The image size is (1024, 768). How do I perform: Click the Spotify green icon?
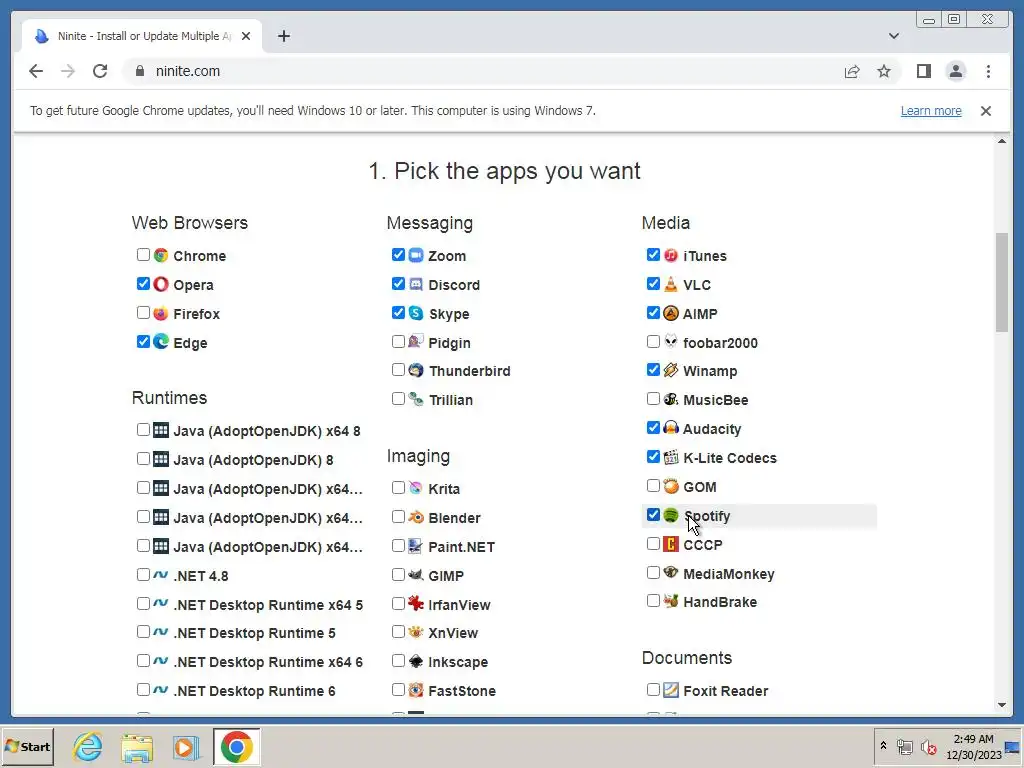671,515
